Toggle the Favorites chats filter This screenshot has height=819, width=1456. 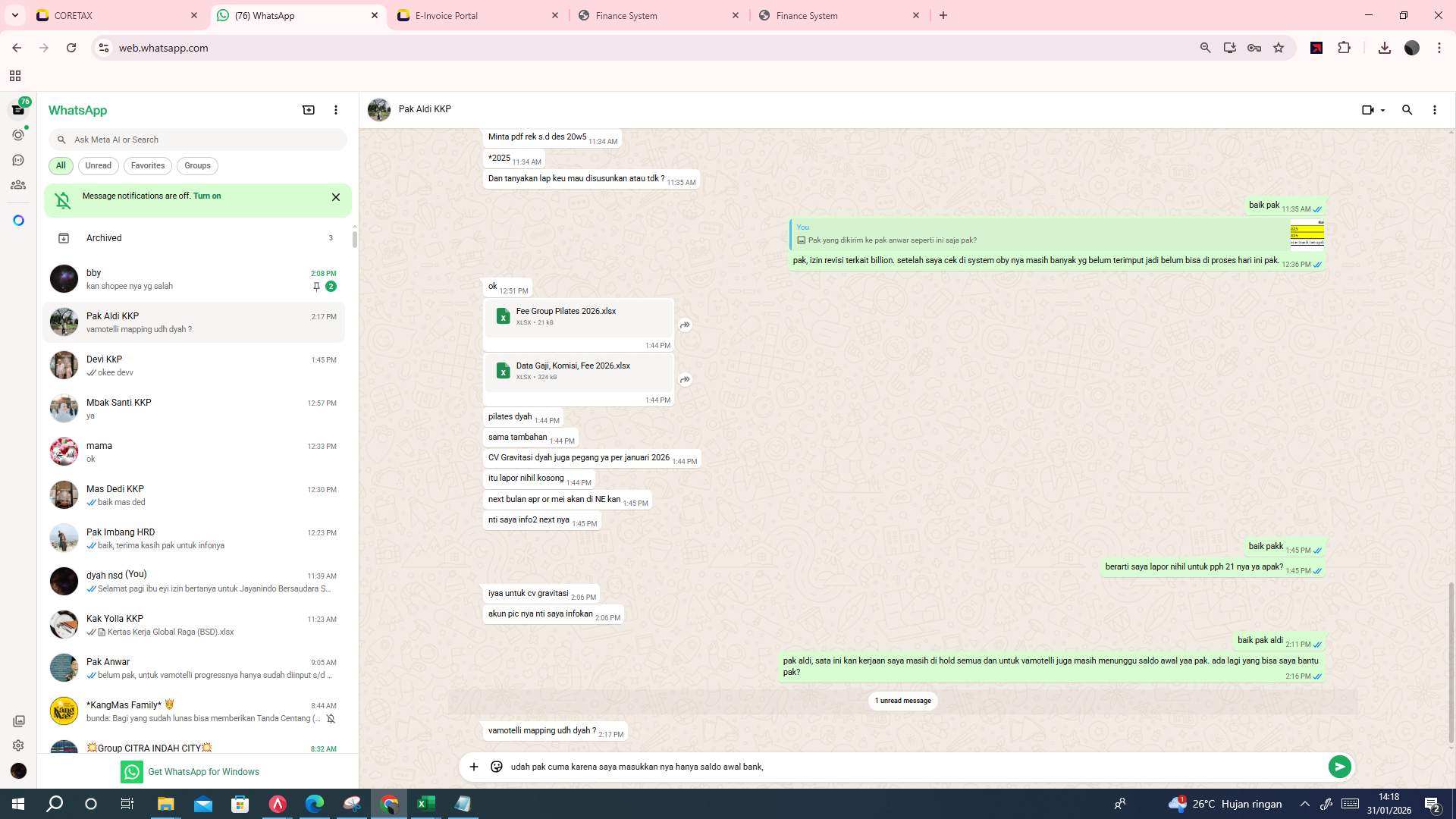coord(148,165)
